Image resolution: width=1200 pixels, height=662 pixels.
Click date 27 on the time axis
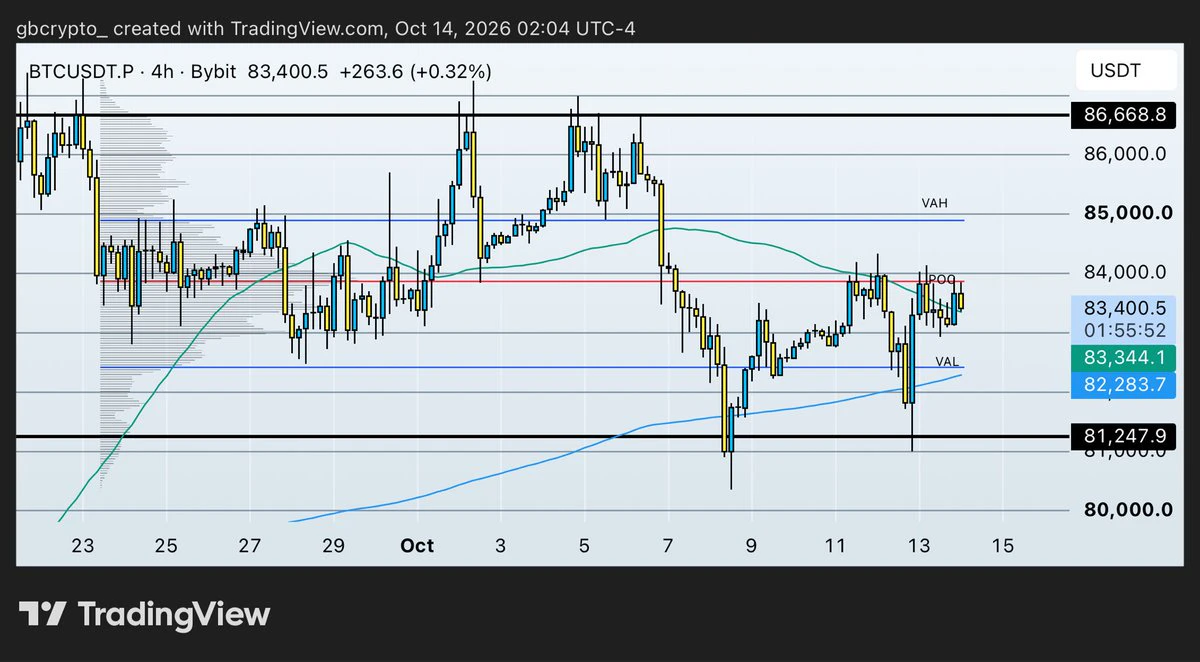[250, 546]
